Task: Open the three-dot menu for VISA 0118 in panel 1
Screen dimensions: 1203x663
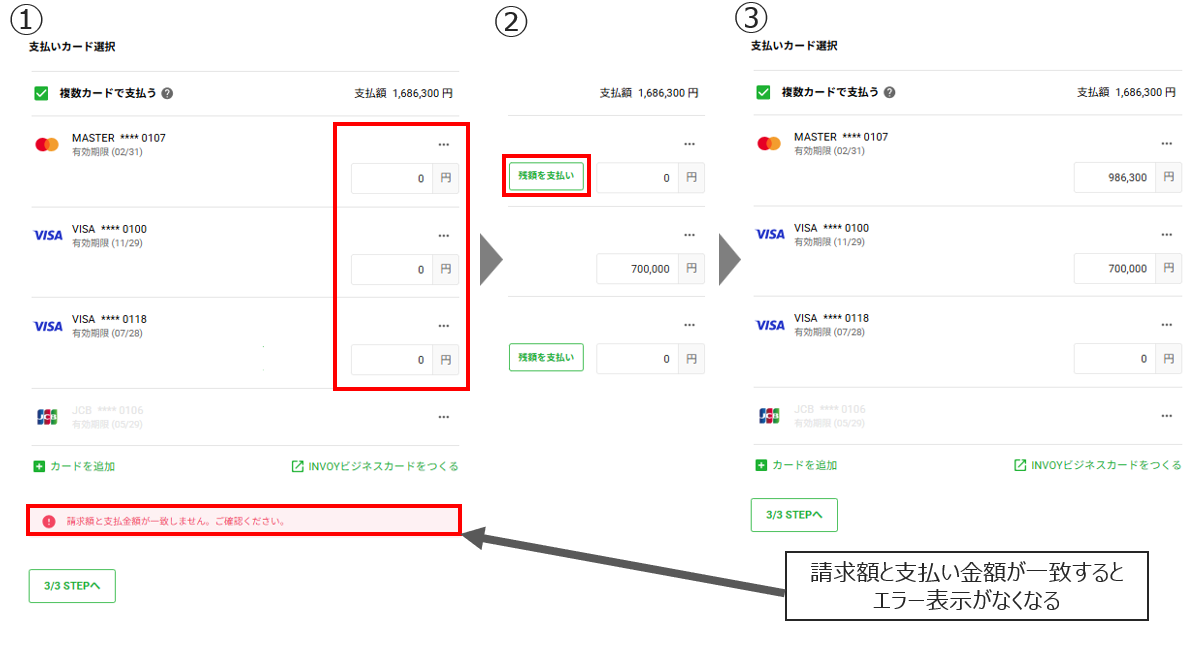Action: pyautogui.click(x=444, y=325)
